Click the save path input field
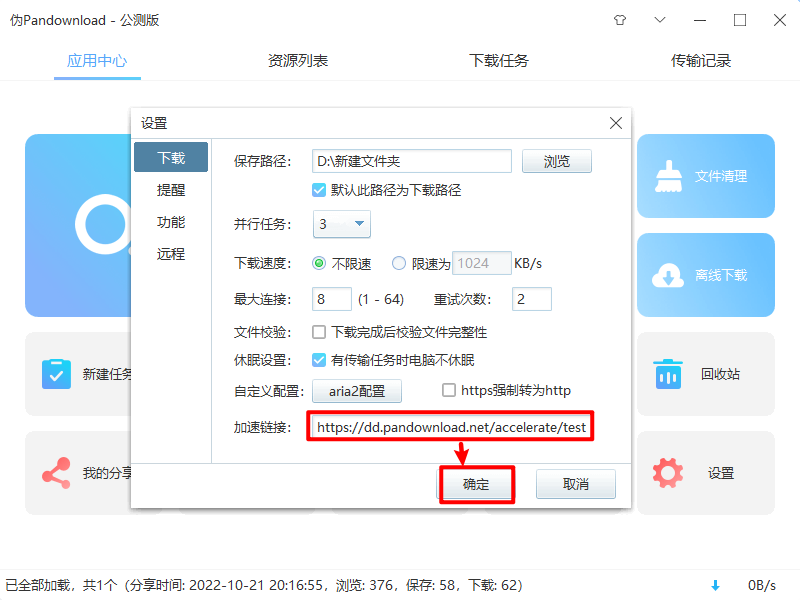The image size is (800, 600). [412, 161]
